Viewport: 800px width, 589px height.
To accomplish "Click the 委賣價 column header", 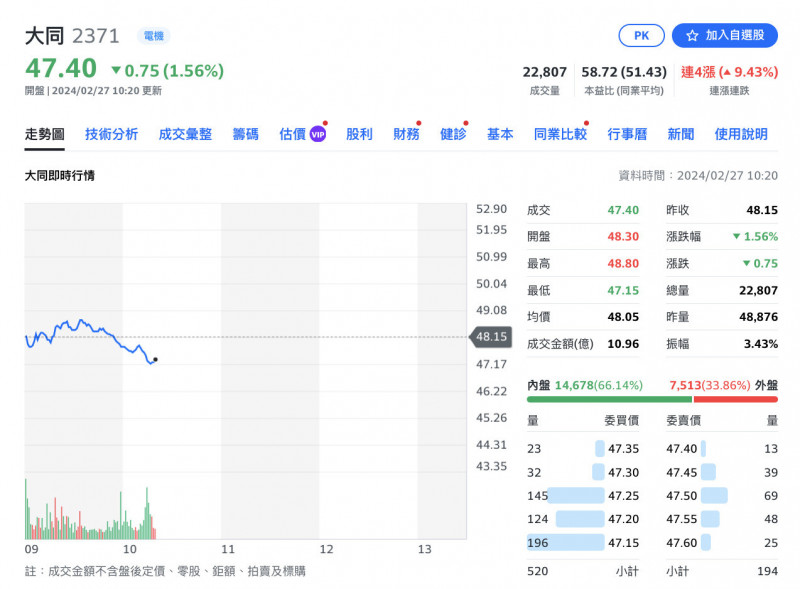I will [x=683, y=421].
